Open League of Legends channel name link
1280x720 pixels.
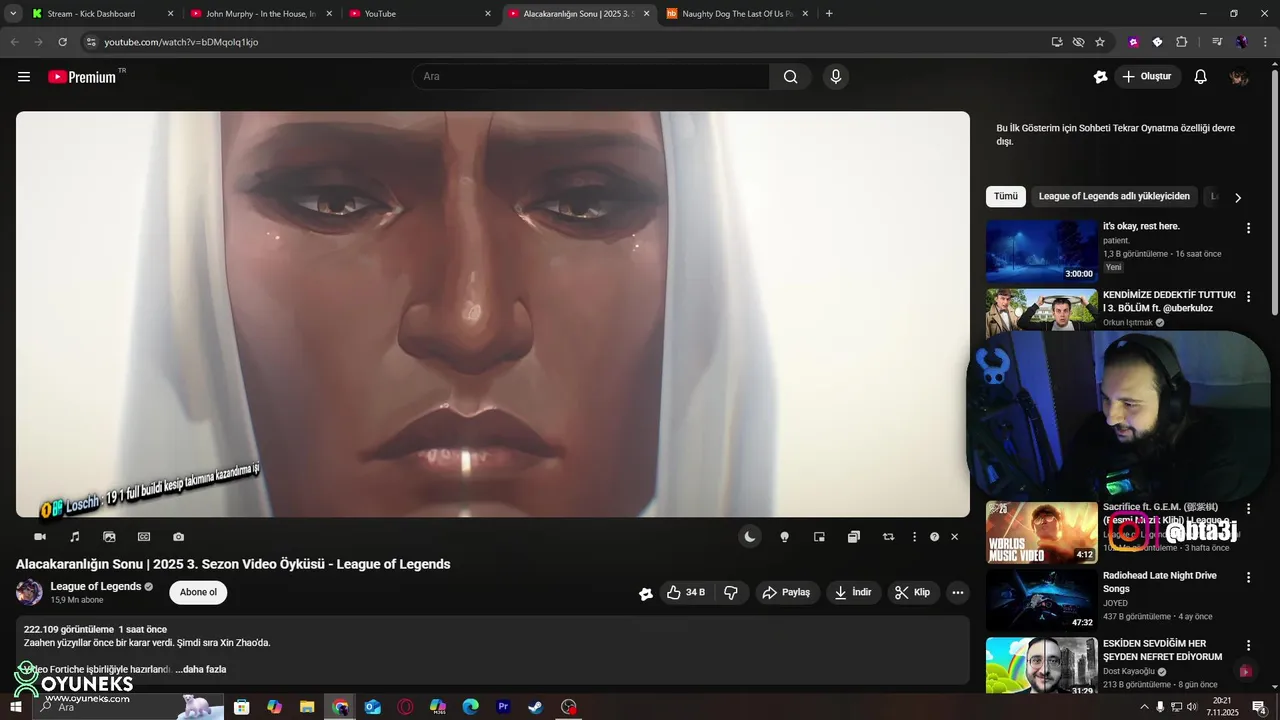click(x=96, y=587)
